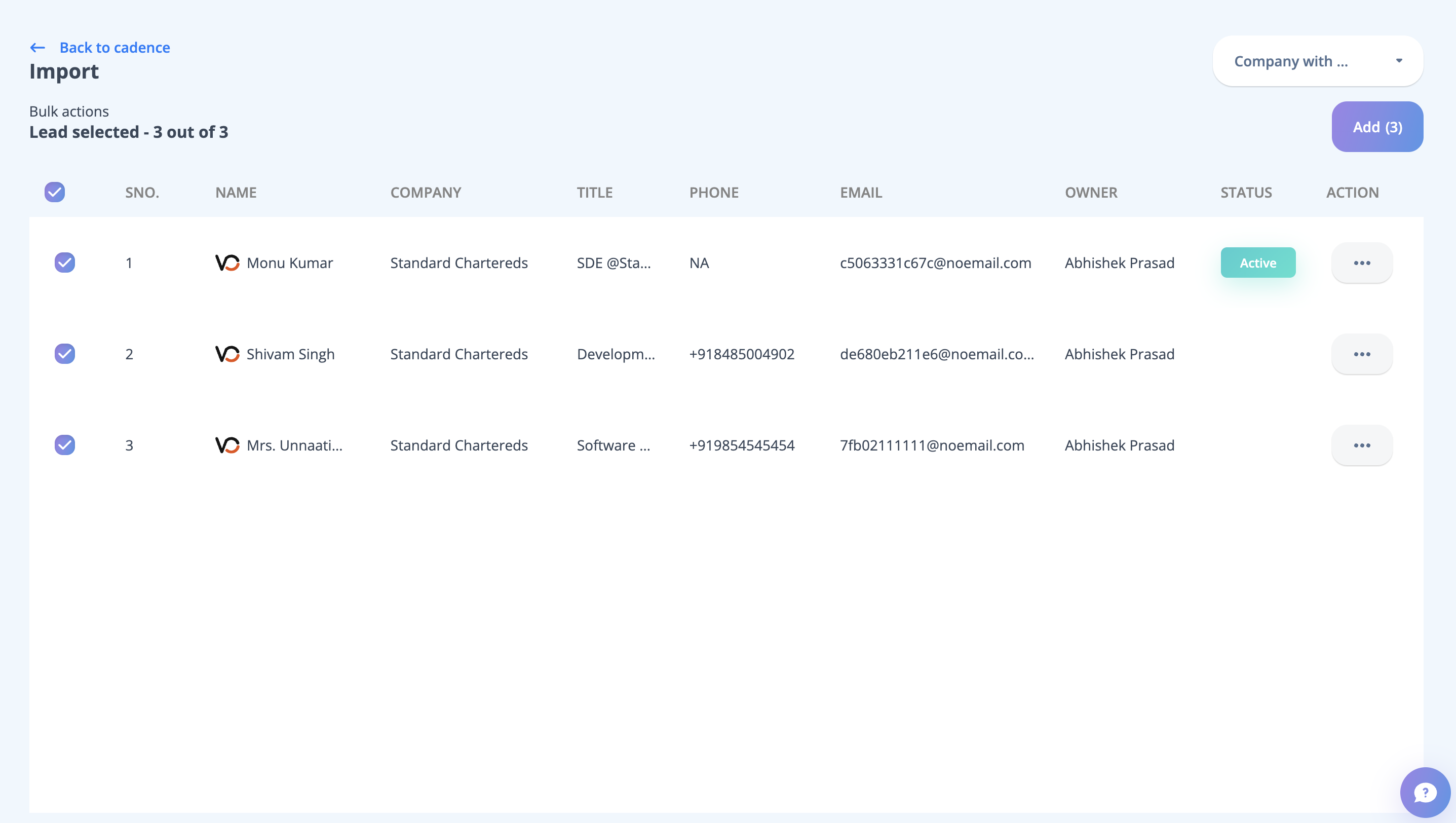Open three-dot action menu for row 3
Screen dimensions: 1456x823
[x=1362, y=445]
